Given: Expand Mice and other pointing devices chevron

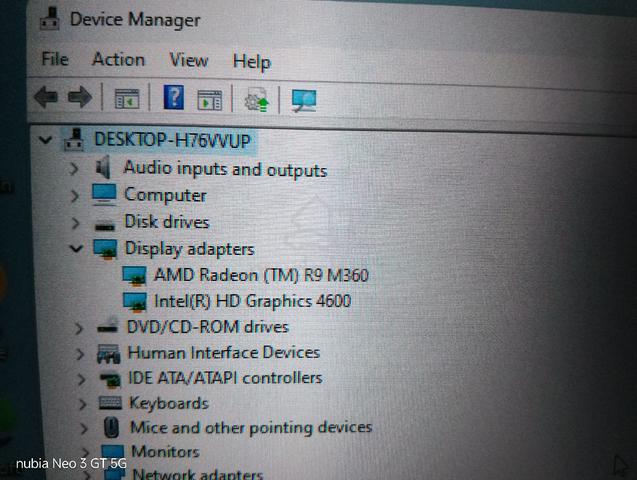Looking at the screenshot, I should tap(84, 428).
